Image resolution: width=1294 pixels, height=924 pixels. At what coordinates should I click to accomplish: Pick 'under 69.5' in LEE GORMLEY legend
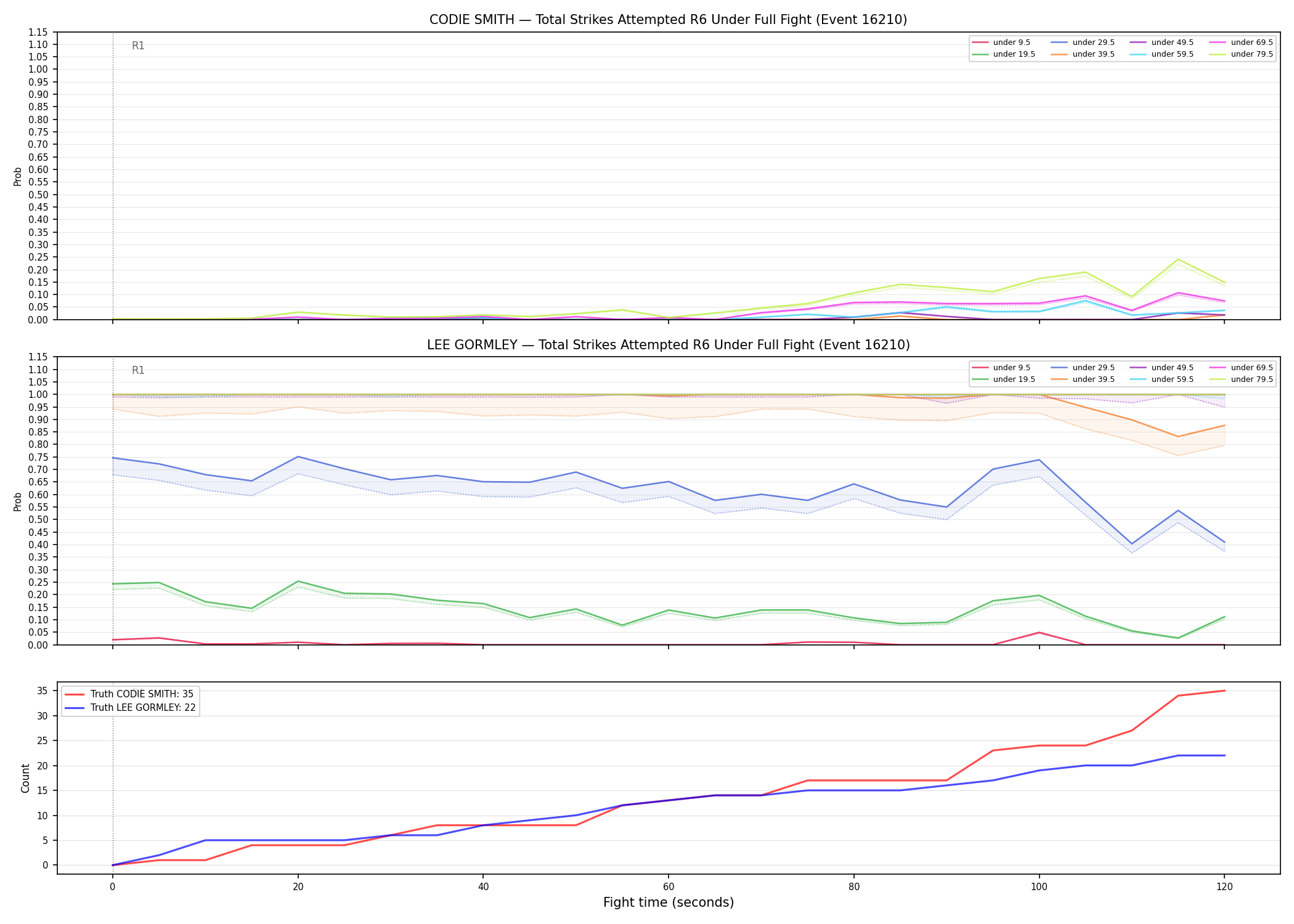(x=1241, y=368)
